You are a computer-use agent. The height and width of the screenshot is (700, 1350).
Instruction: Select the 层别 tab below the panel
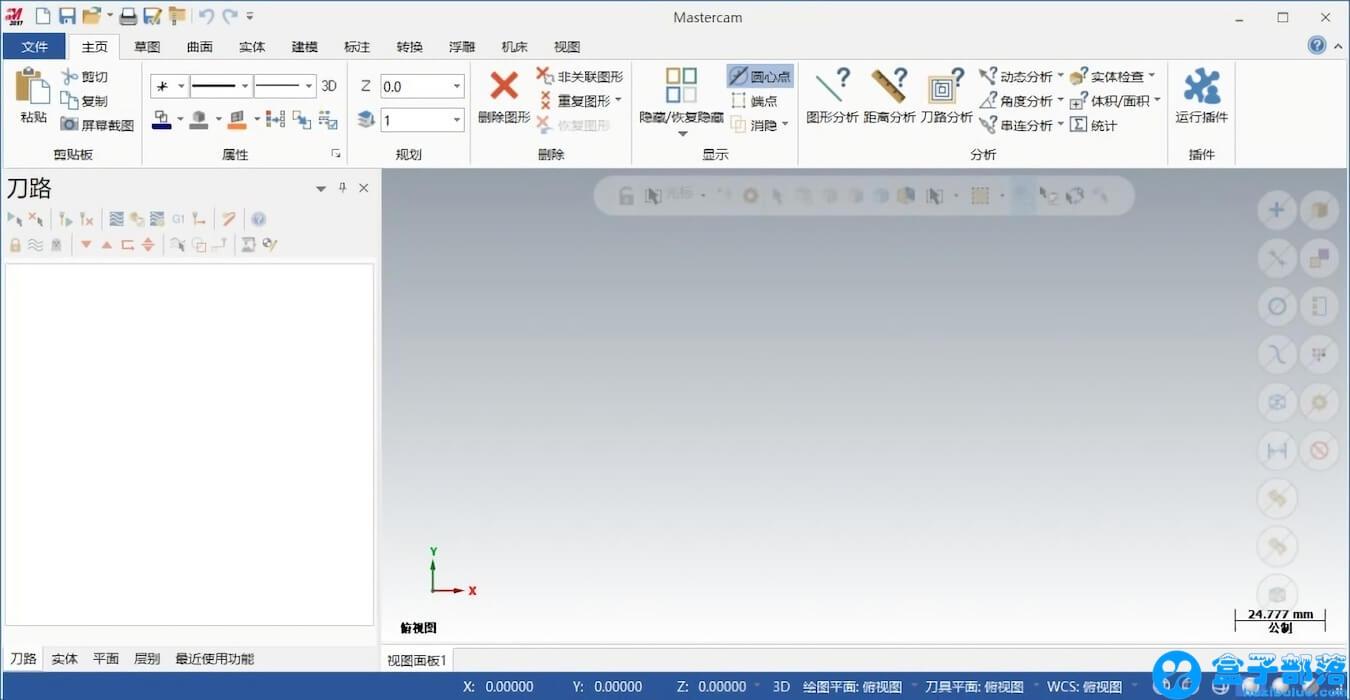click(x=147, y=659)
